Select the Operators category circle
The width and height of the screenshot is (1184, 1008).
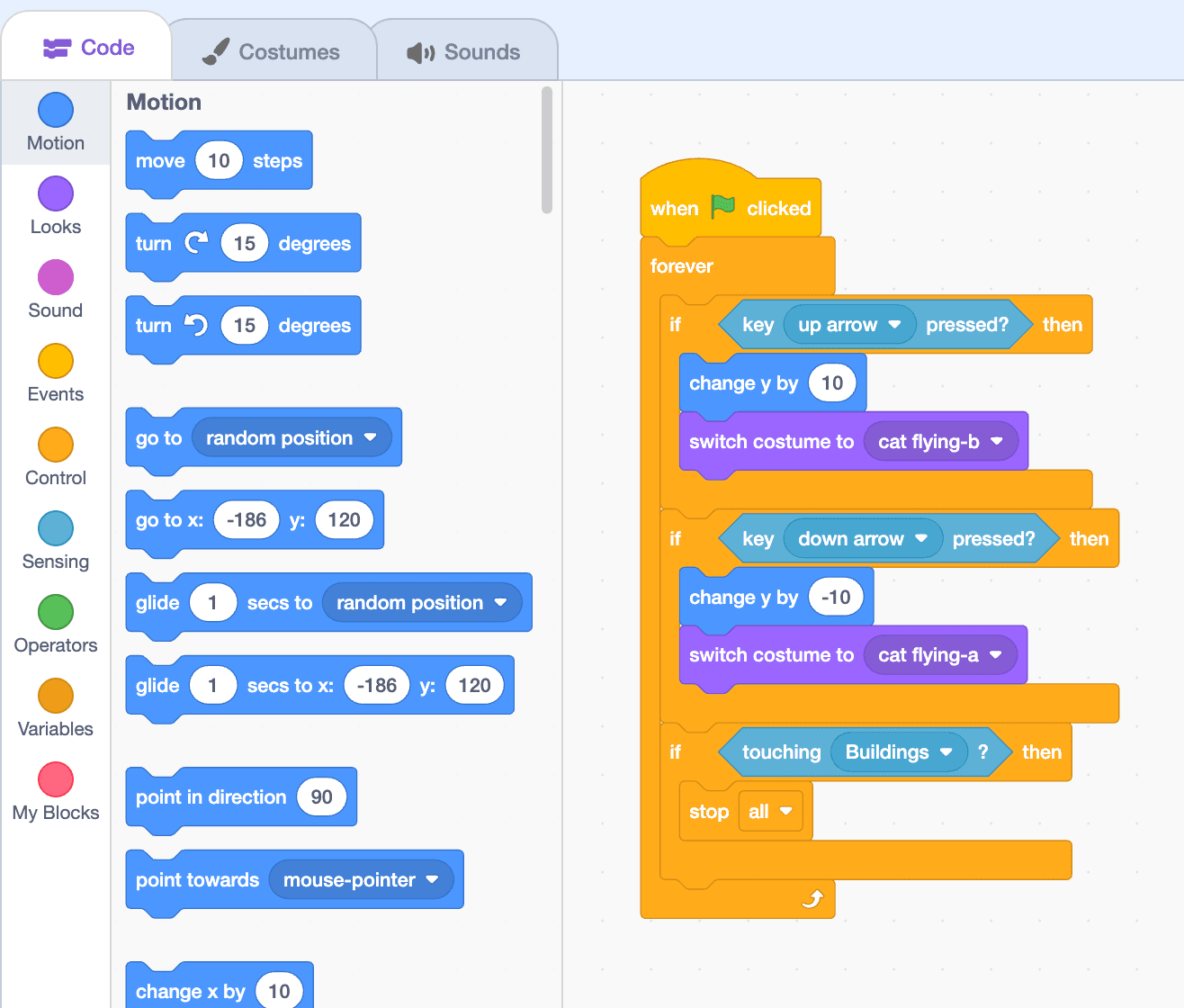(x=56, y=612)
